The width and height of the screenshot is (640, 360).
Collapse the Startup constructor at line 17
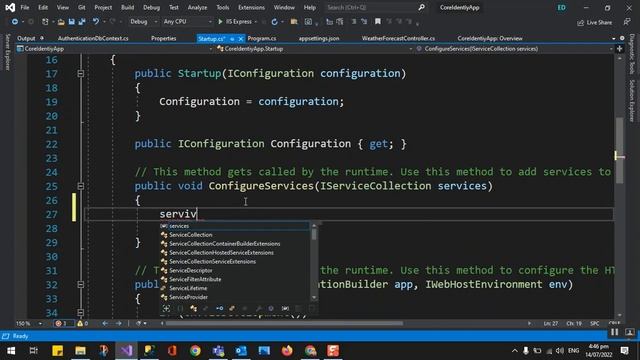[80, 74]
